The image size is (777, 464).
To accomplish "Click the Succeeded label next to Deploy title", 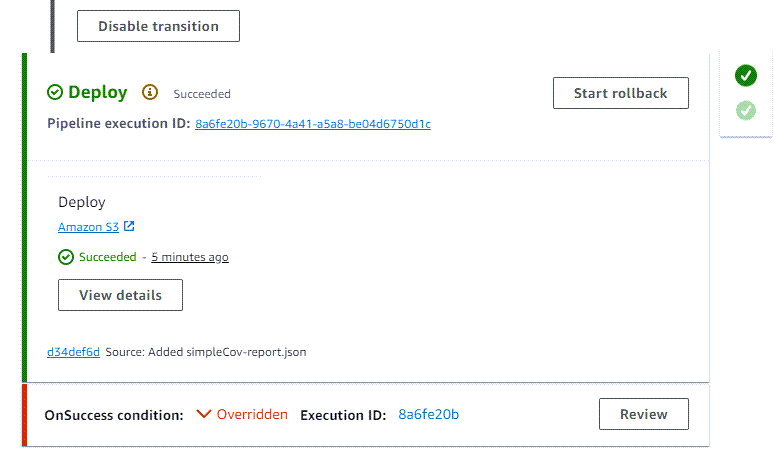I will tap(202, 94).
